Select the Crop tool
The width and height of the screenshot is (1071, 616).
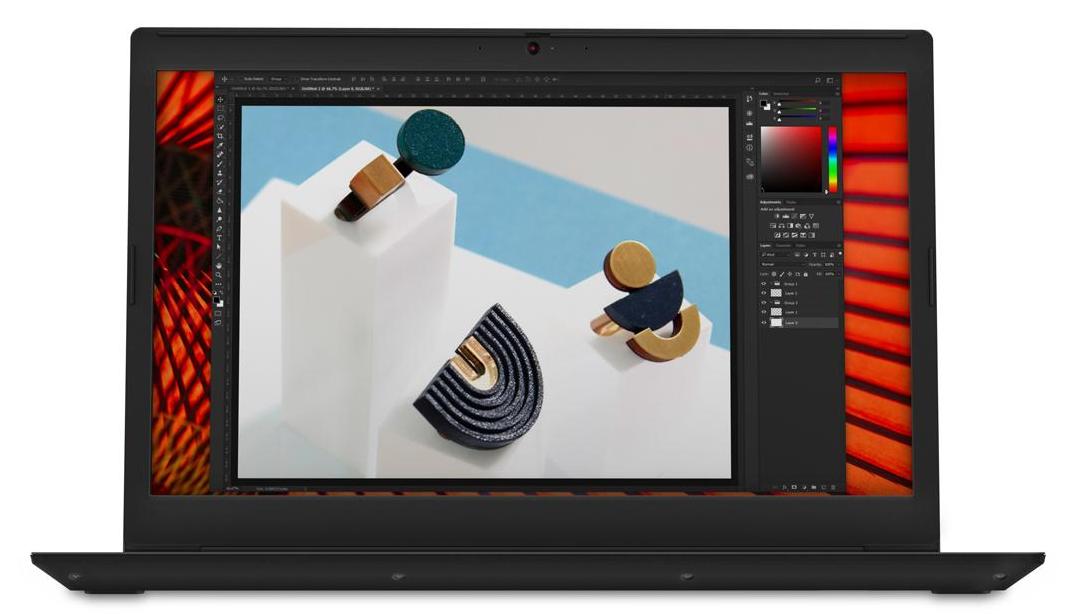(220, 136)
